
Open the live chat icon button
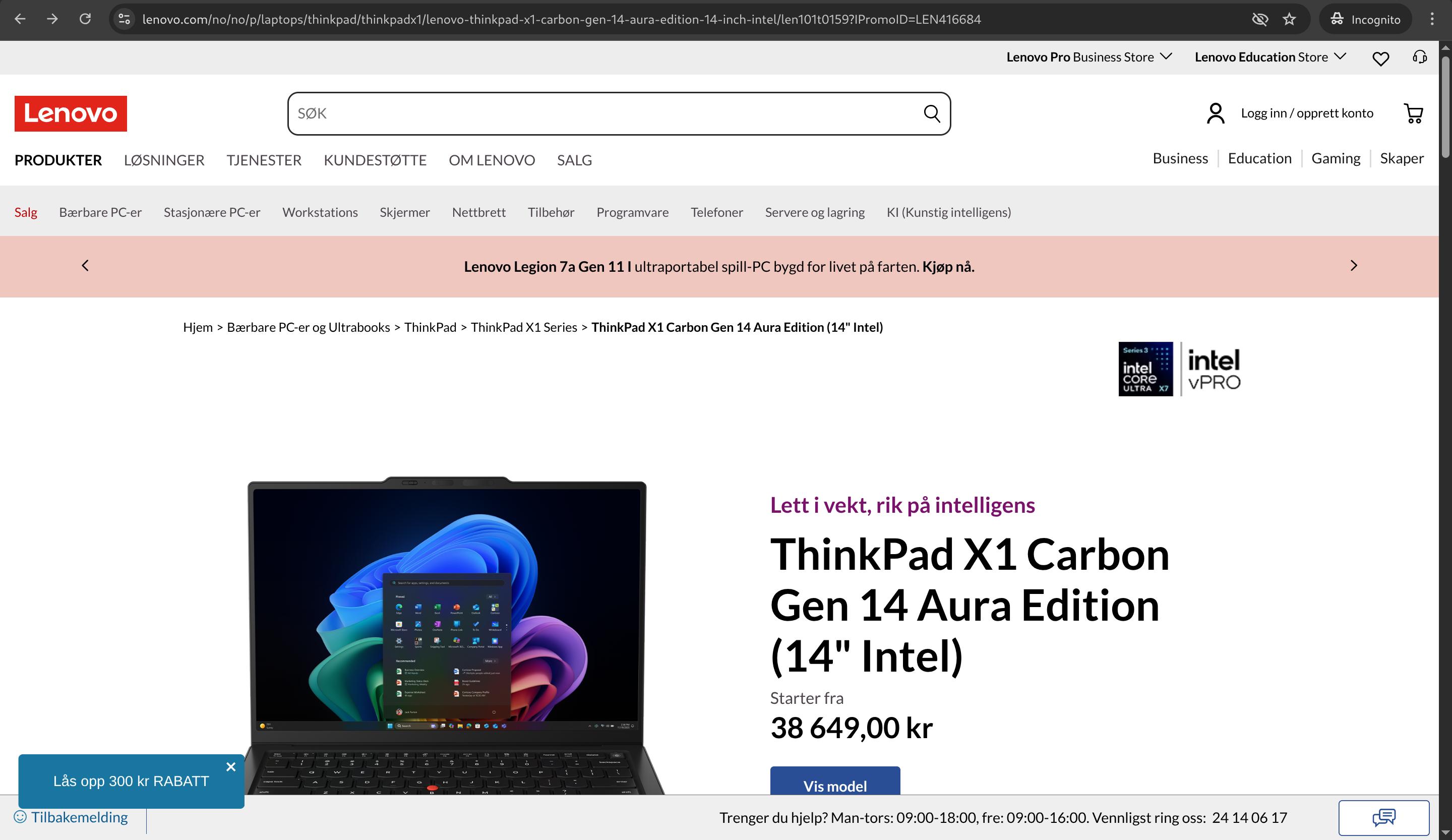[x=1383, y=817]
